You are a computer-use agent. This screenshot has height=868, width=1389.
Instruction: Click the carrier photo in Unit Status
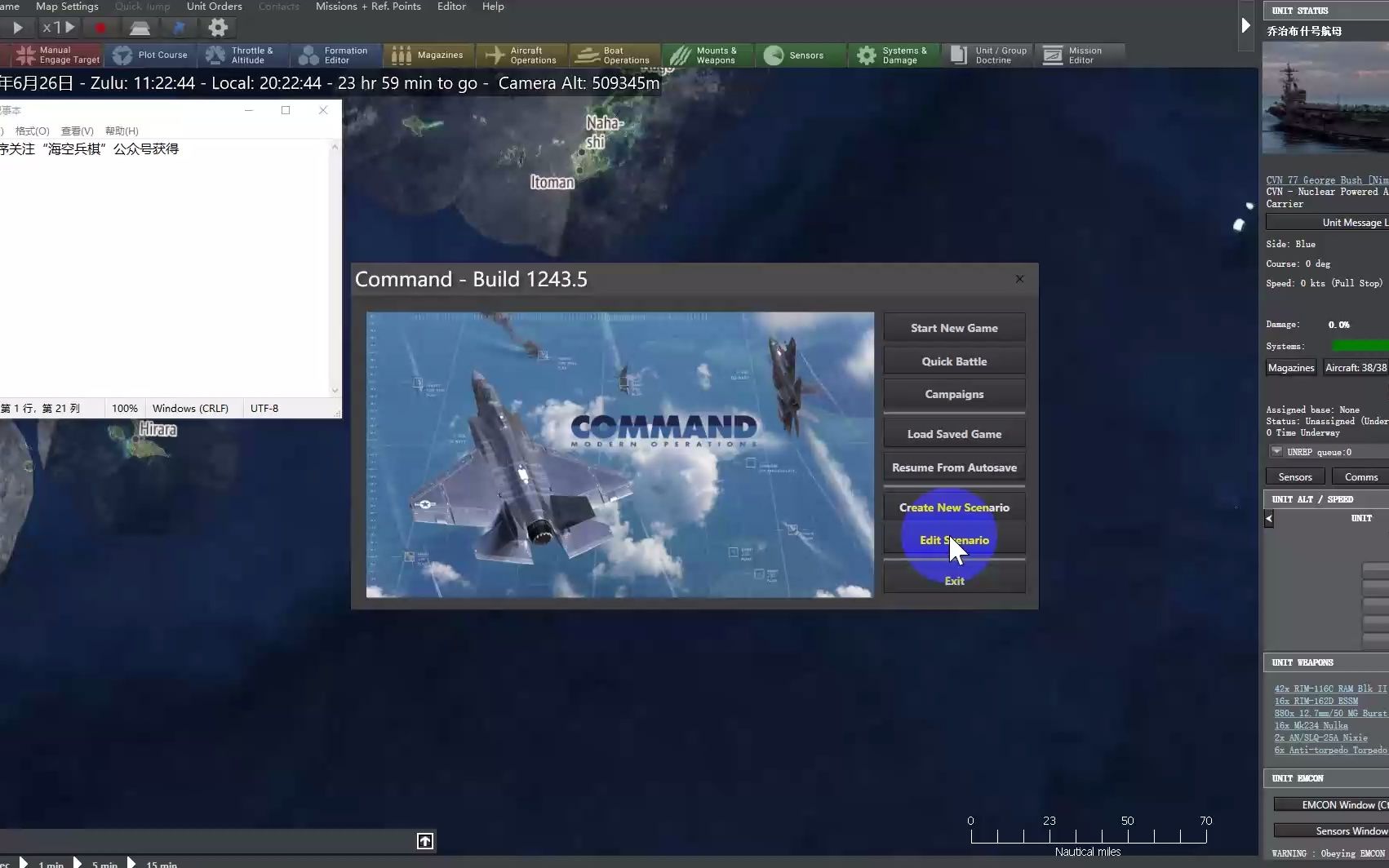[x=1325, y=98]
